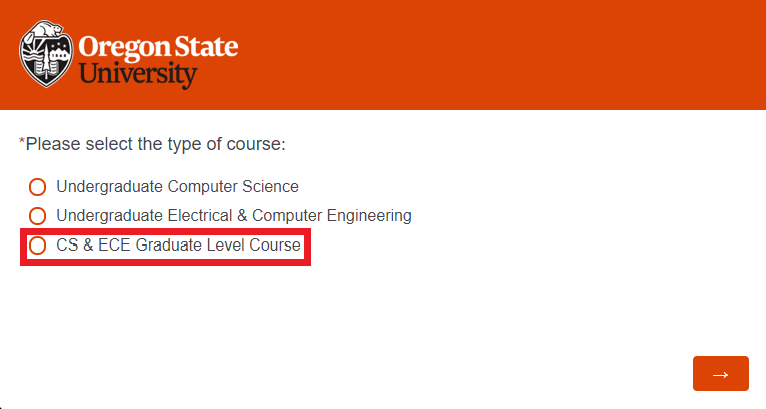Choose the Undergraduate Electrical & Computer Engineering radio
This screenshot has width=766, height=409.
click(38, 216)
